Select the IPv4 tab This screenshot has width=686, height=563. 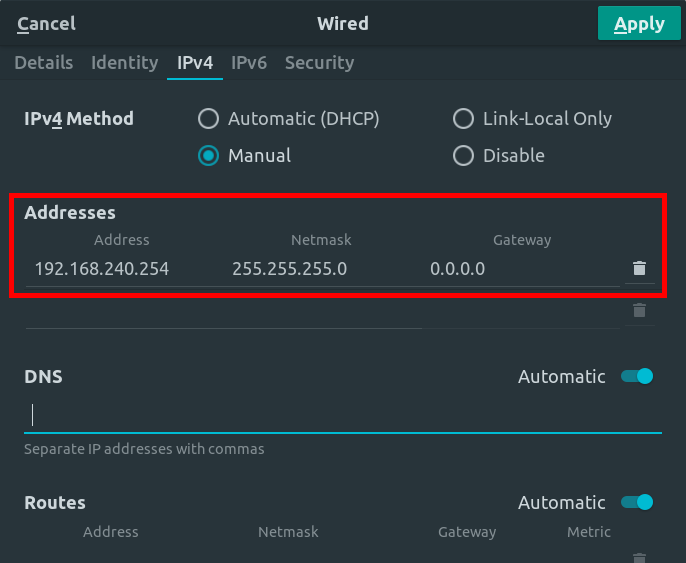click(x=195, y=63)
